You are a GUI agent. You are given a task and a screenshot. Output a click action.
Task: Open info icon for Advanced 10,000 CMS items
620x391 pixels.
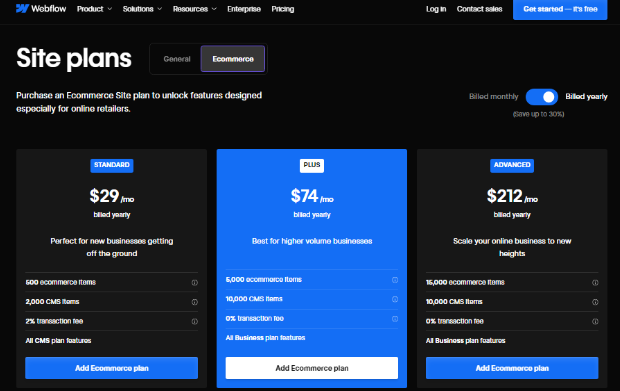(x=595, y=302)
